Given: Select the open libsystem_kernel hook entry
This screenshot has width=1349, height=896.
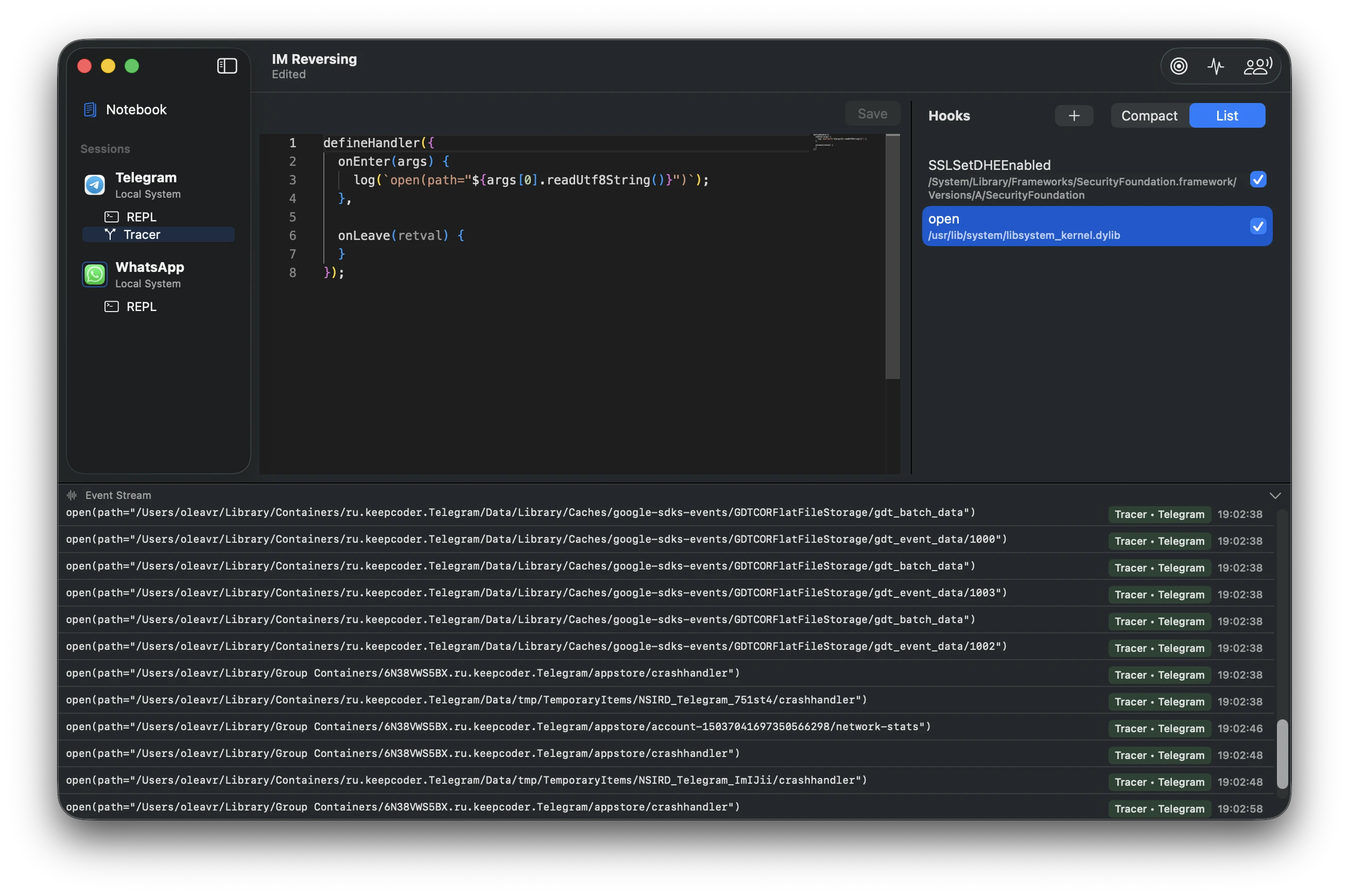Looking at the screenshot, I should (x=1097, y=226).
